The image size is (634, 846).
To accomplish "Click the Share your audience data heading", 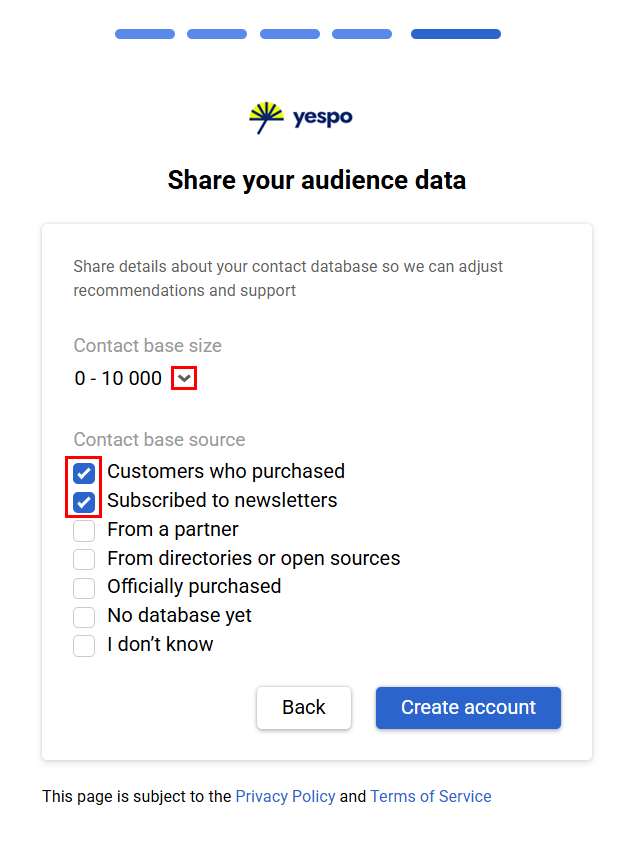I will (317, 180).
